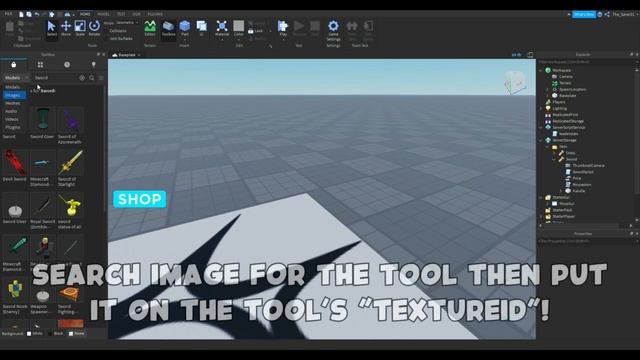Set toolbox background to None
This screenshot has height=360, width=640.
coord(76,333)
